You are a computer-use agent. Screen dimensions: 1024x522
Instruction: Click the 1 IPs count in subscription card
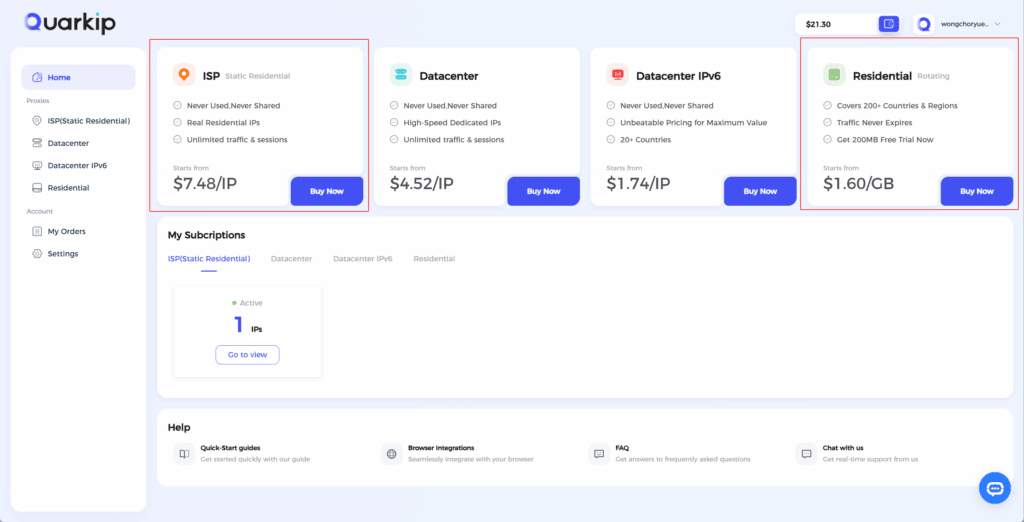click(x=248, y=325)
